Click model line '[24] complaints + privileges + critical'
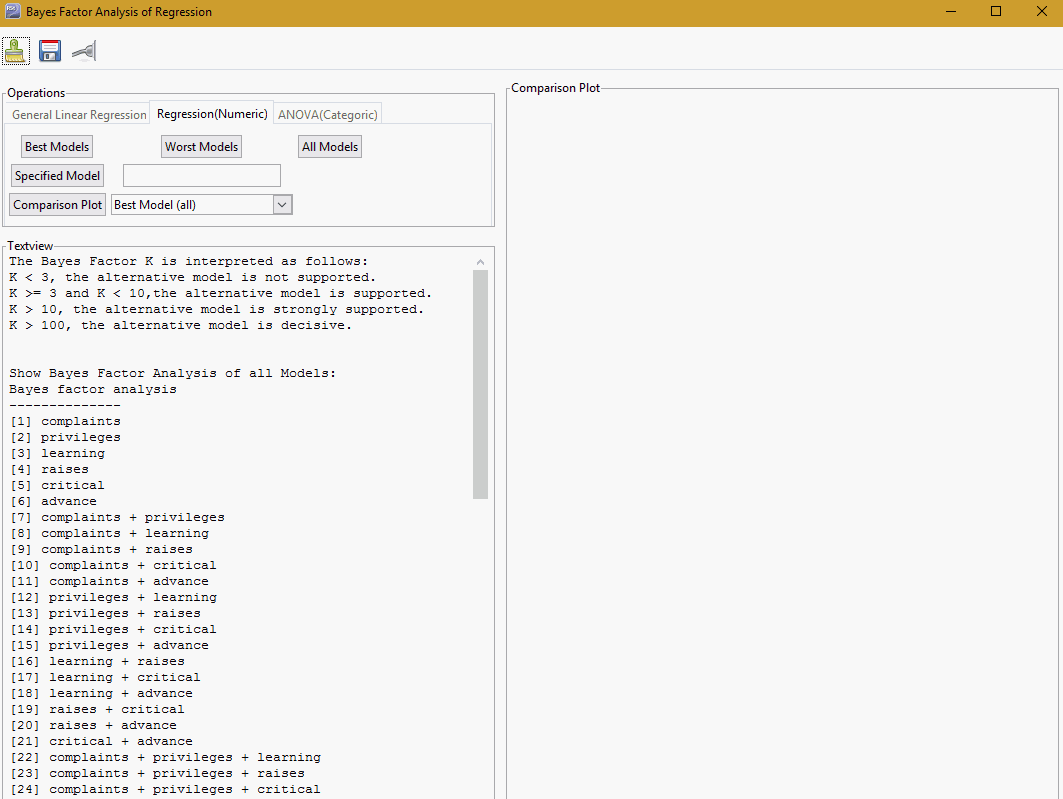Screen dimensions: 1063x799 (165, 790)
